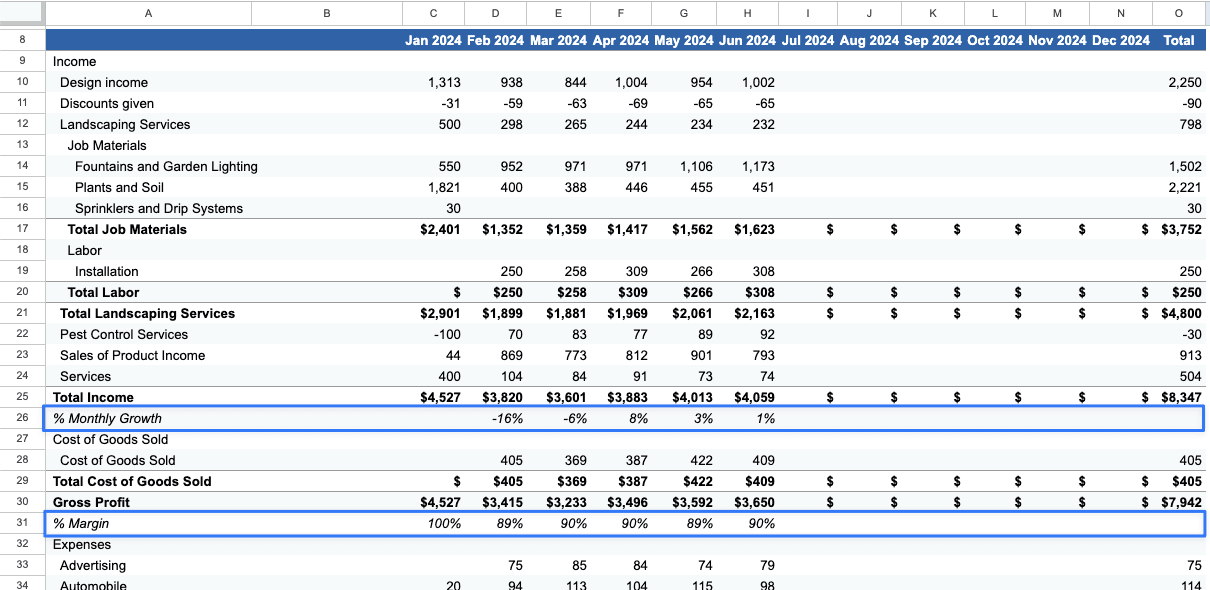The width and height of the screenshot is (1210, 590).
Task: Click Jan 2024 Services value 400
Action: (450, 376)
